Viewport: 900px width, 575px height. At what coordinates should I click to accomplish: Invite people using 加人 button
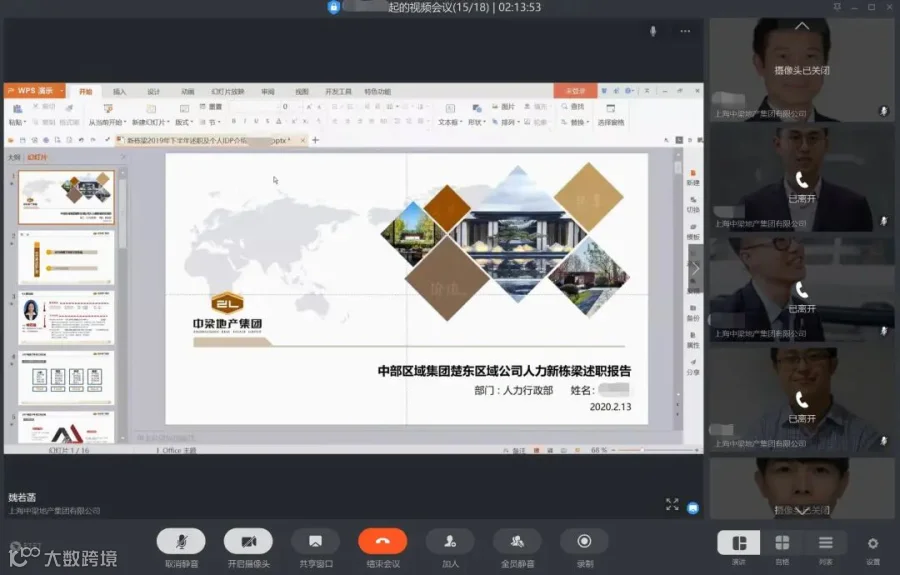click(x=450, y=542)
